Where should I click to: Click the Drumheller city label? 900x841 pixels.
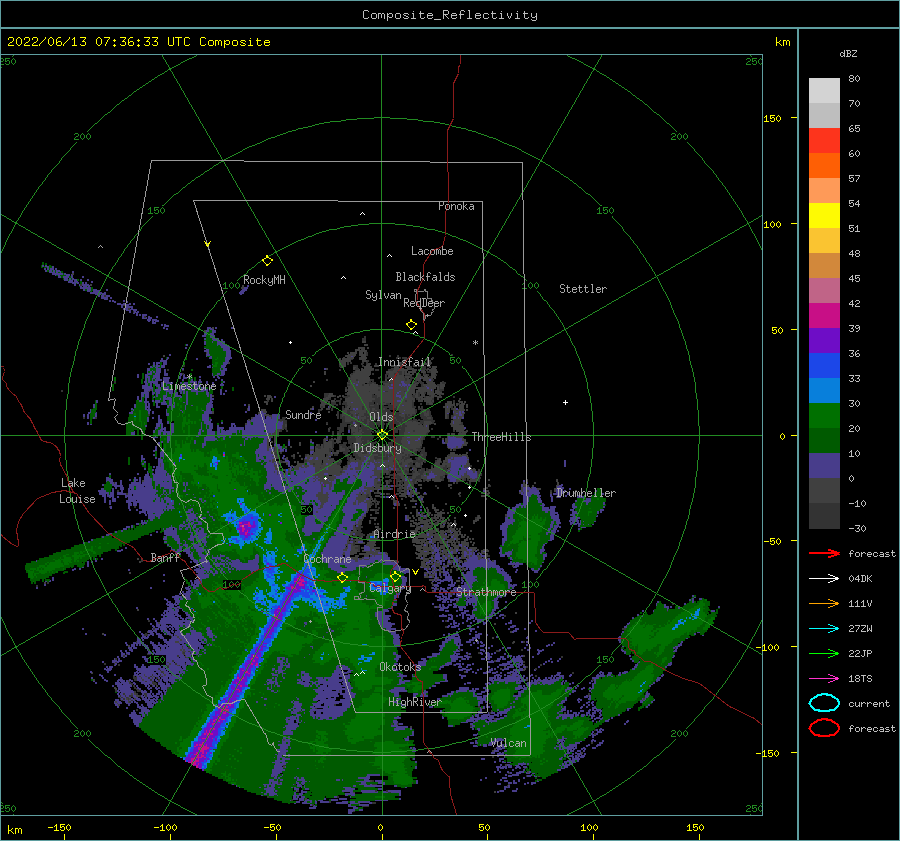coord(585,493)
